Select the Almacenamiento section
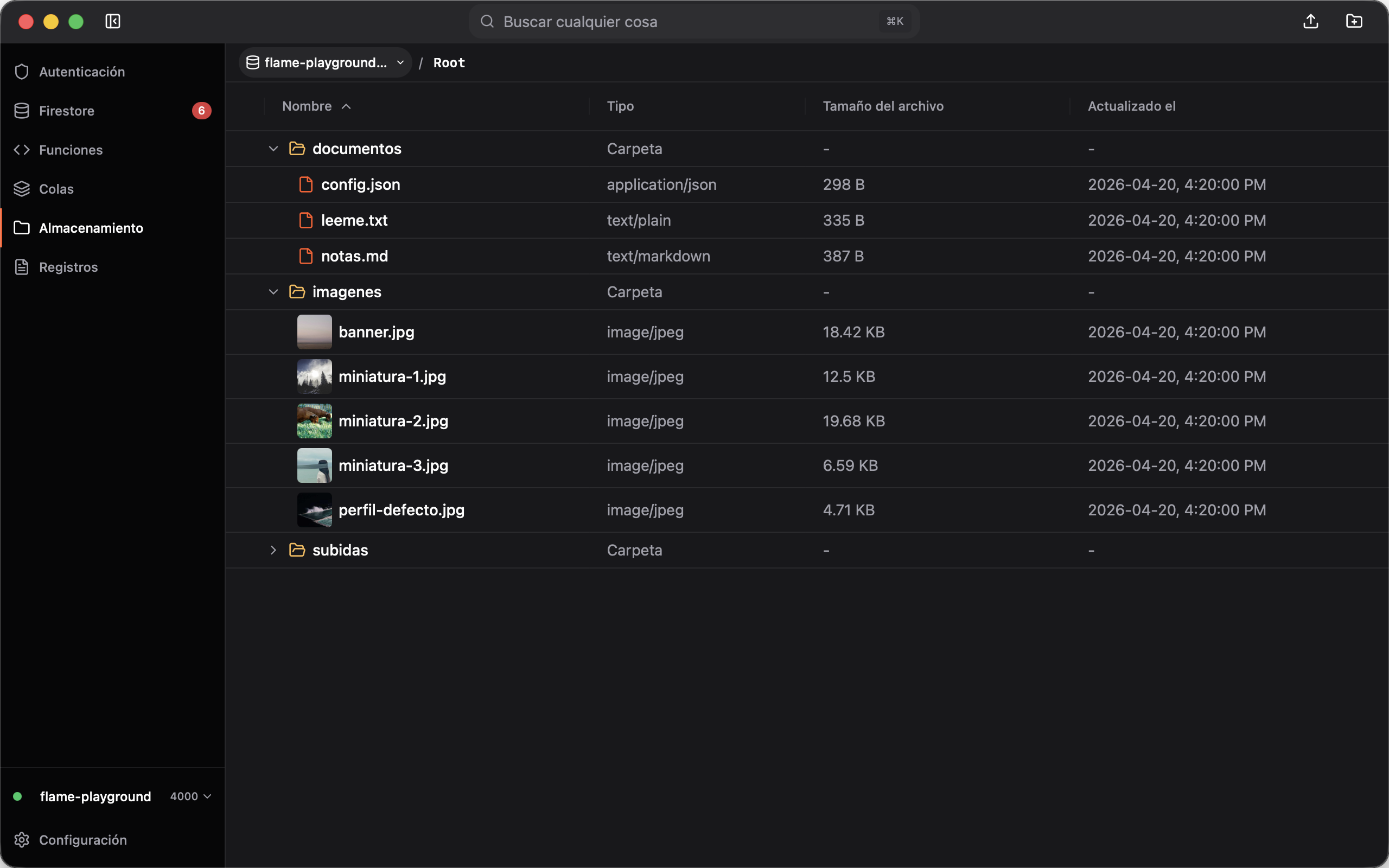The height and width of the screenshot is (868, 1389). (x=112, y=228)
